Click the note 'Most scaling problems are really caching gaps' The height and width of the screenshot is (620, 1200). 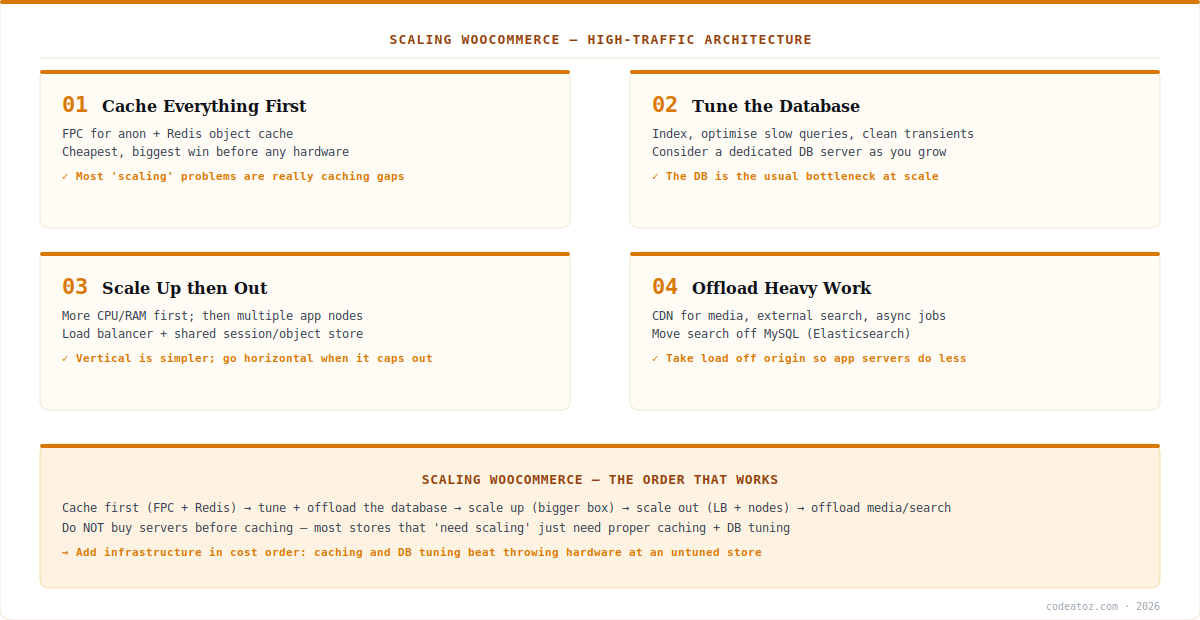click(x=233, y=176)
